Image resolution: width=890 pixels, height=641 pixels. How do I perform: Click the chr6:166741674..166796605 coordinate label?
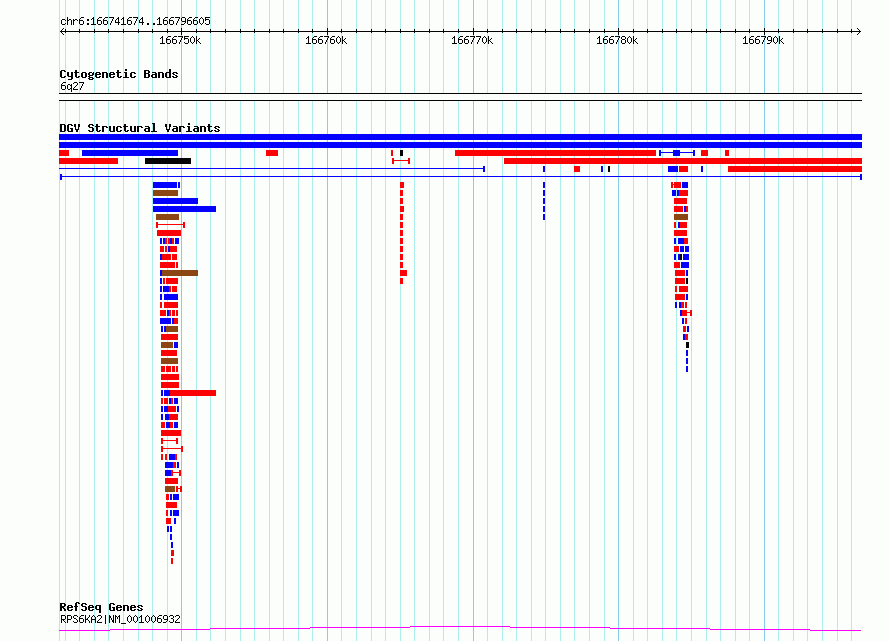tap(135, 21)
